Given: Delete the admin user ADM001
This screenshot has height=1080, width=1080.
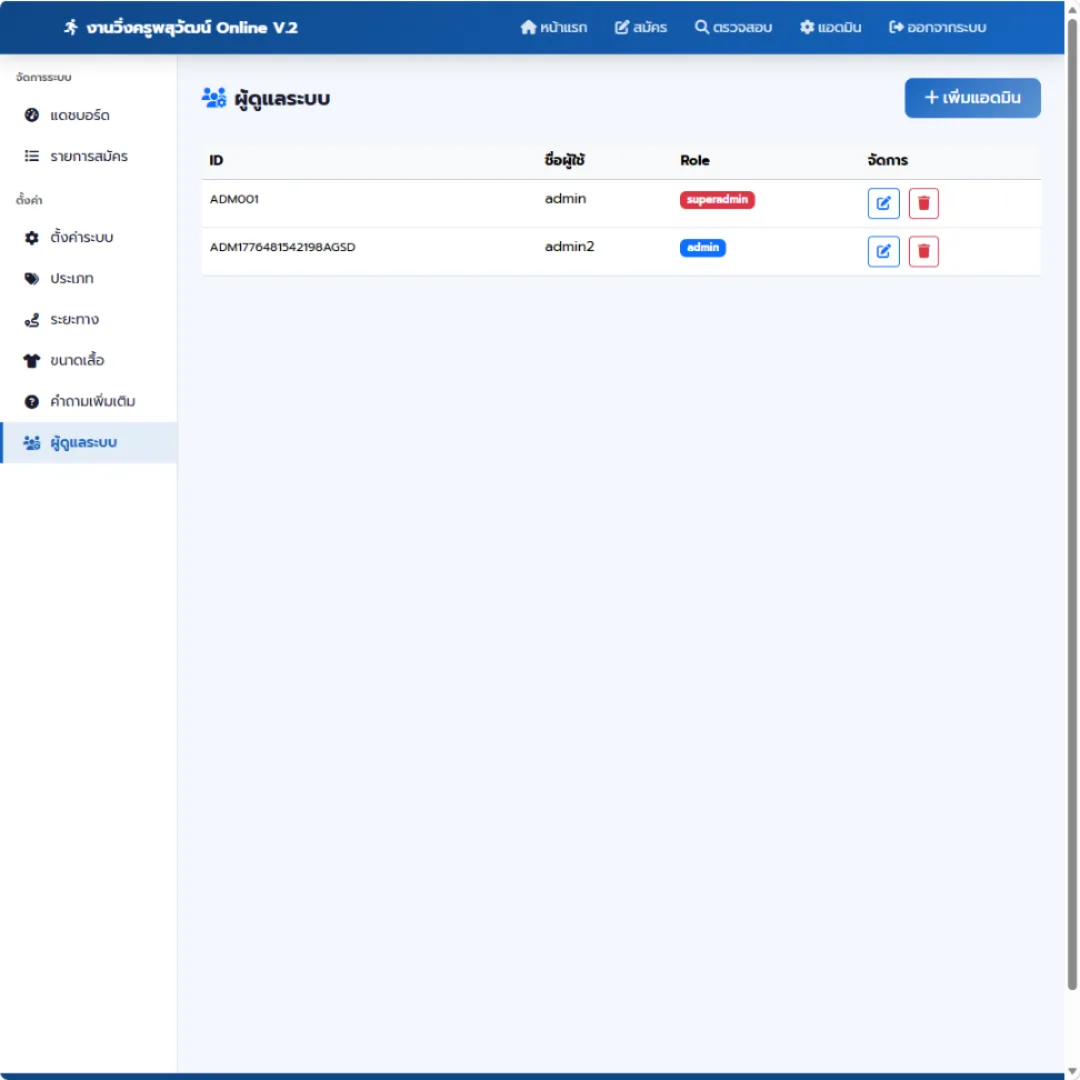Looking at the screenshot, I should [923, 203].
